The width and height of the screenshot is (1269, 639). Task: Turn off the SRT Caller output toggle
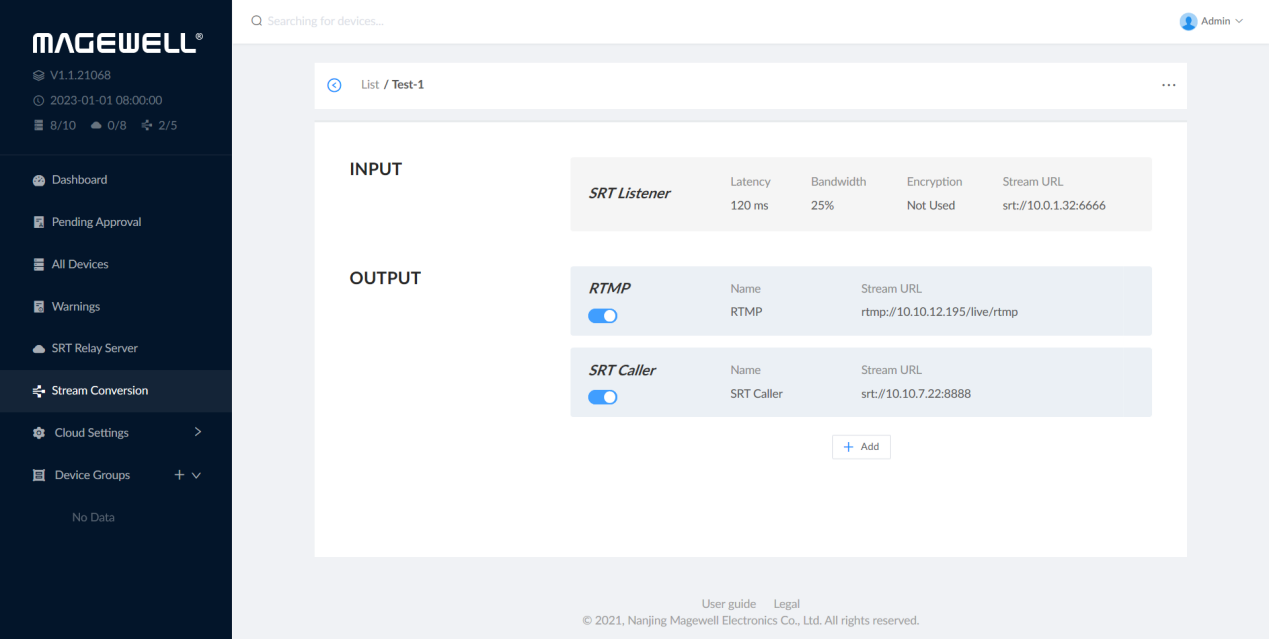click(603, 397)
